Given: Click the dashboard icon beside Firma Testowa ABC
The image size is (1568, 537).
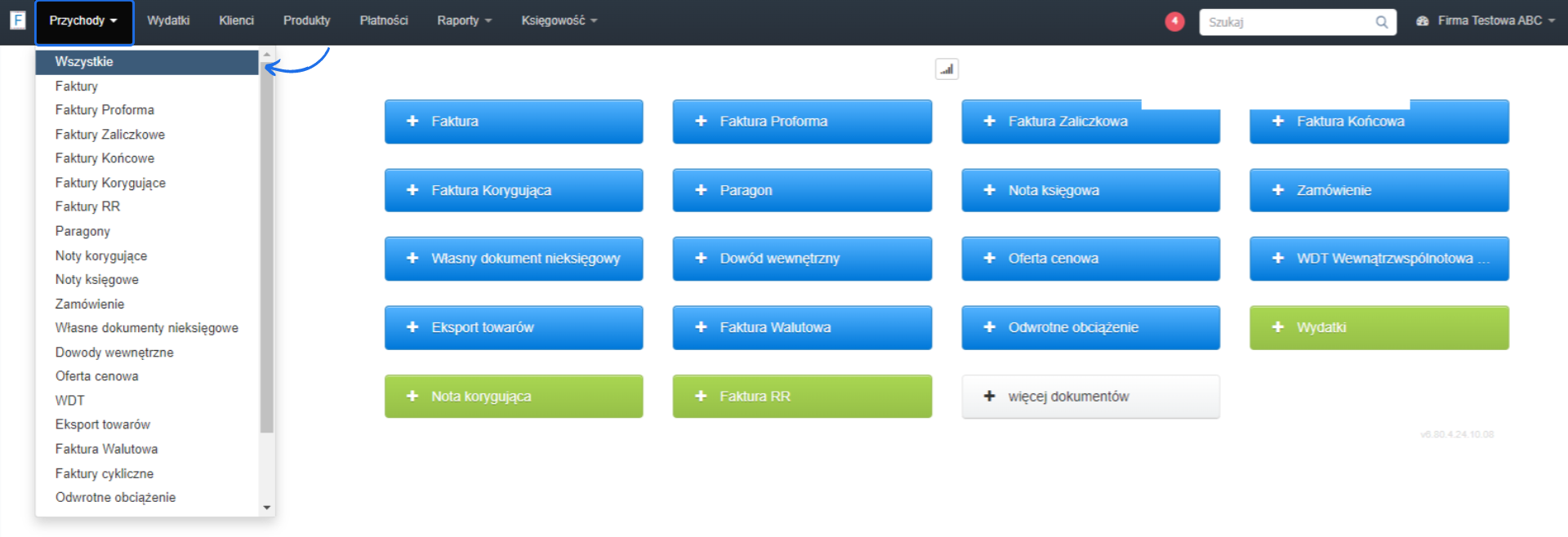Looking at the screenshot, I should (1422, 21).
